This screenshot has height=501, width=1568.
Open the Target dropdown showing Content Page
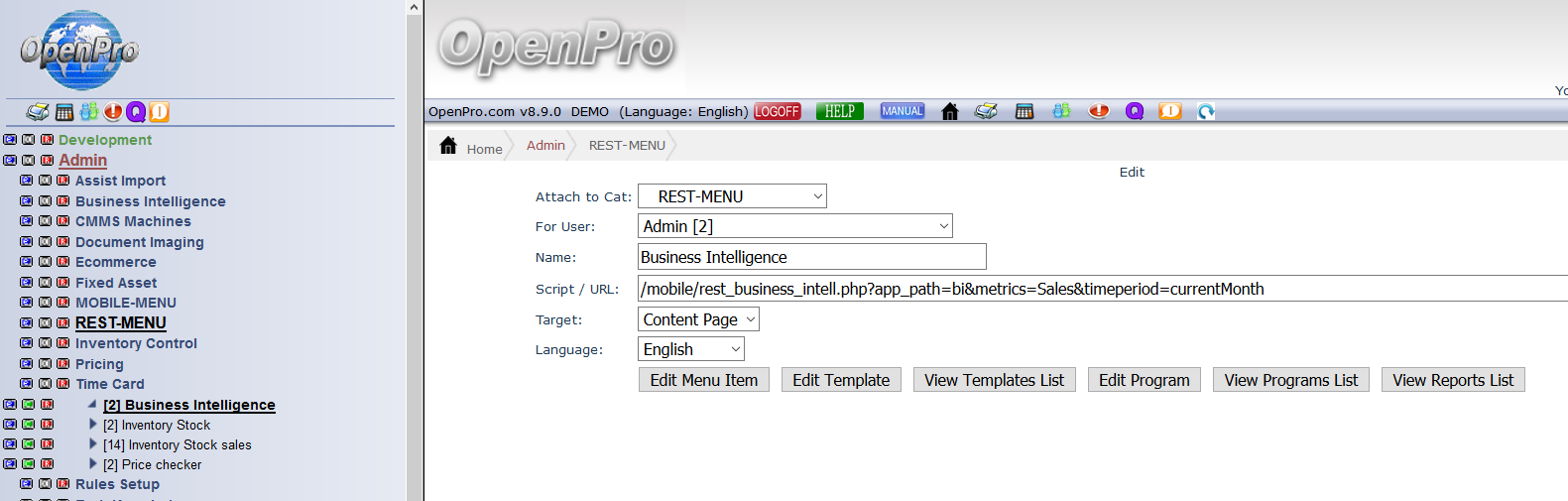pyautogui.click(x=698, y=319)
